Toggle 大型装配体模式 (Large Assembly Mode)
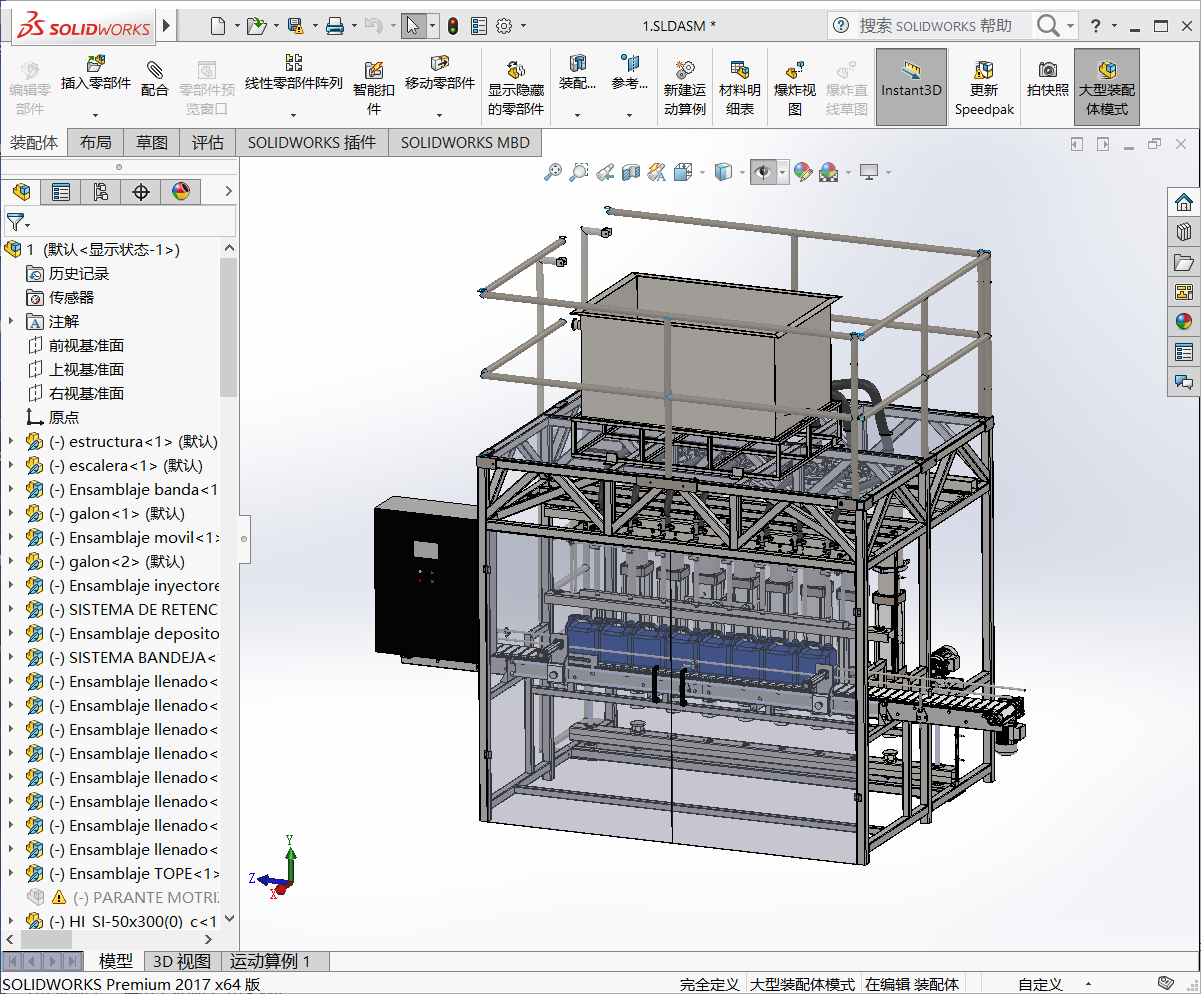Viewport: 1201px width, 994px height. (1106, 70)
